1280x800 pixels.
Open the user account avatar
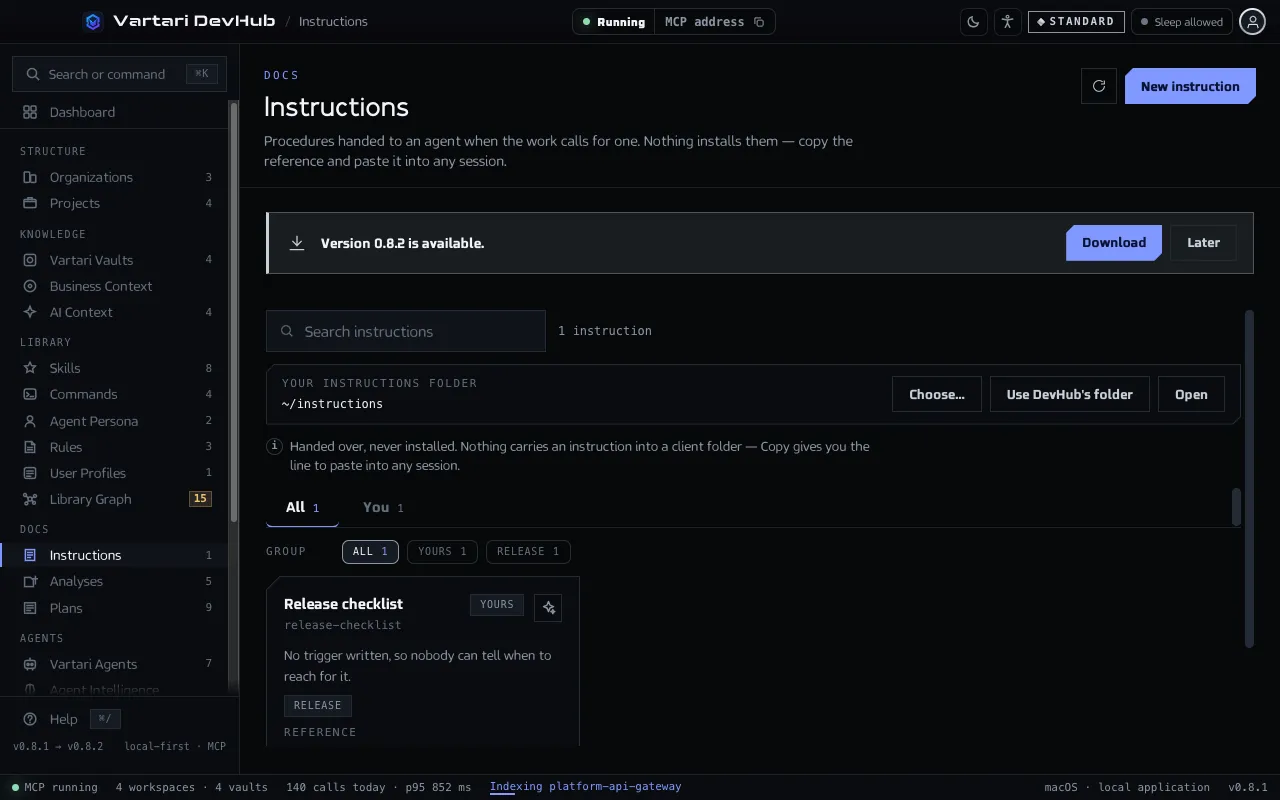pyautogui.click(x=1252, y=21)
